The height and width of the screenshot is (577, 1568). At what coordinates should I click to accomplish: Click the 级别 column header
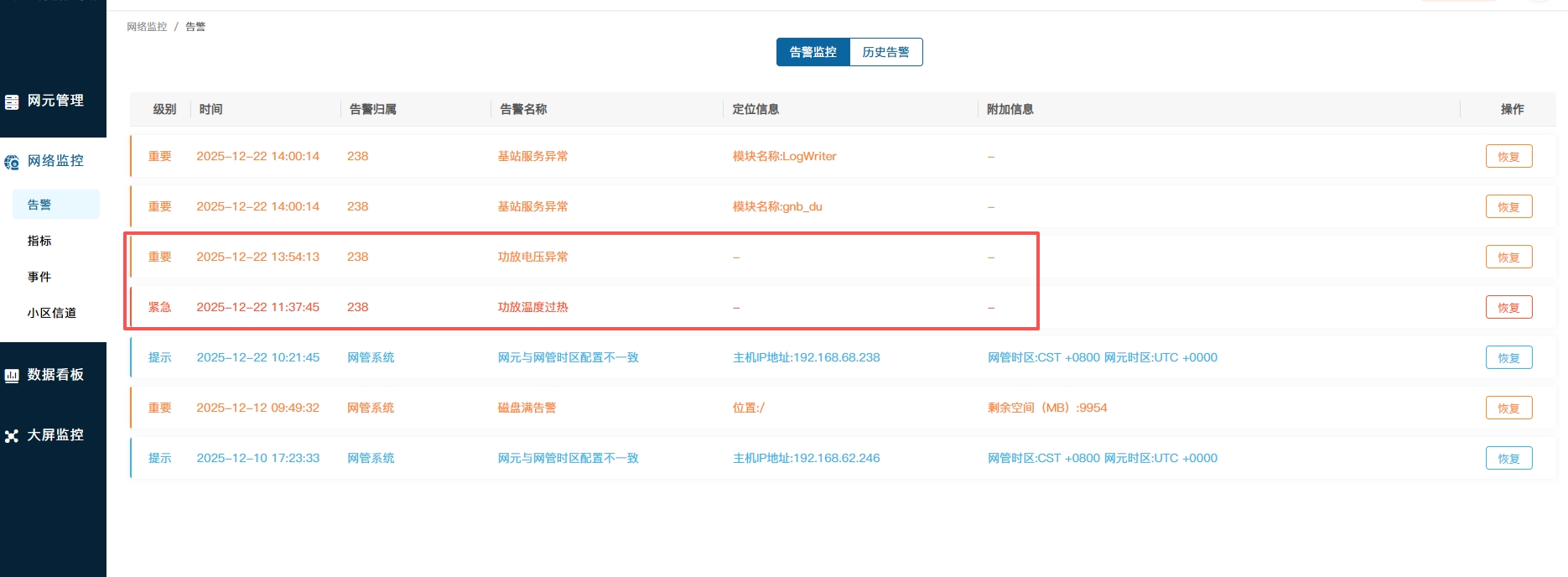[x=164, y=109]
